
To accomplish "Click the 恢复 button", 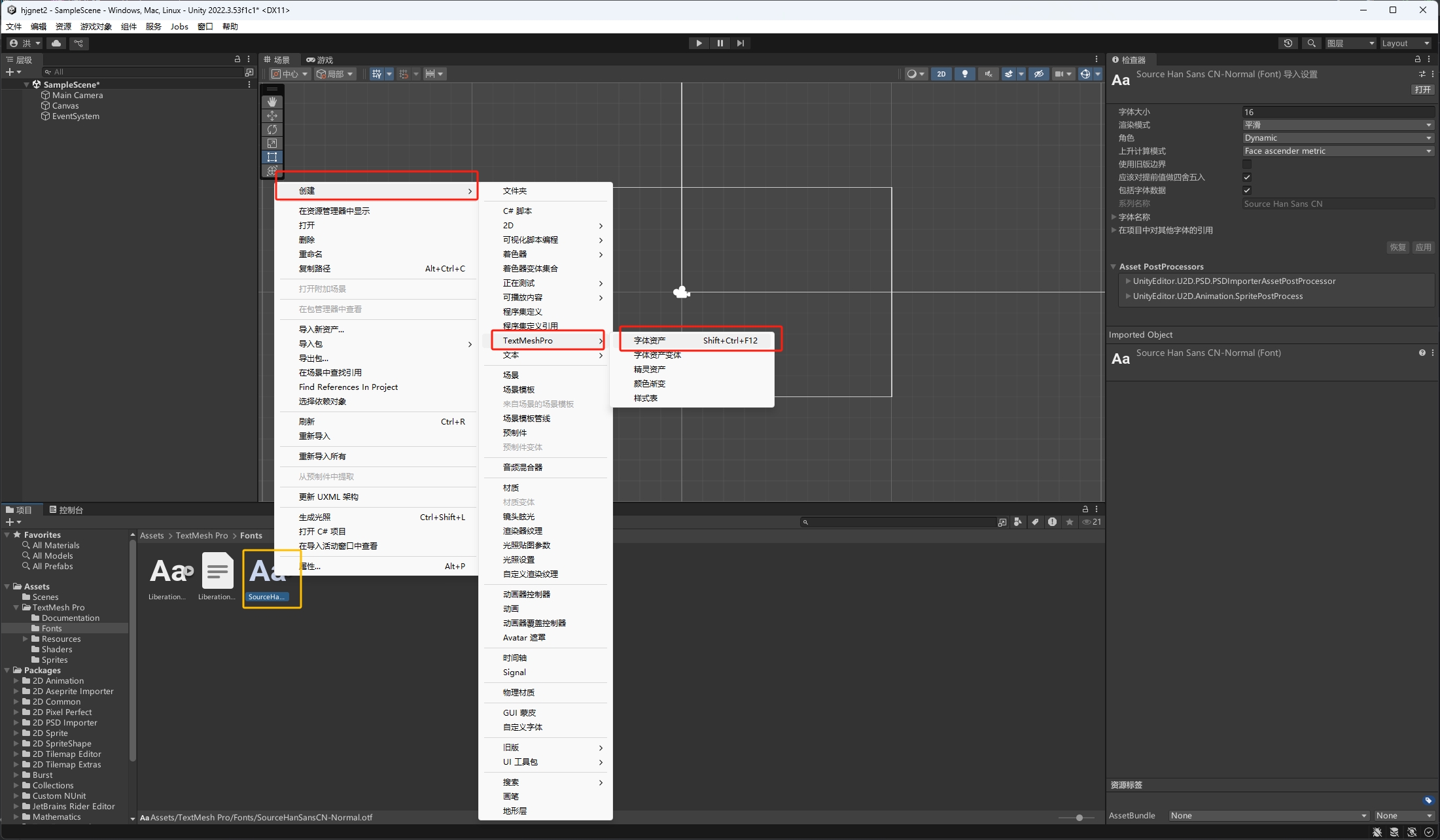I will tap(1397, 247).
